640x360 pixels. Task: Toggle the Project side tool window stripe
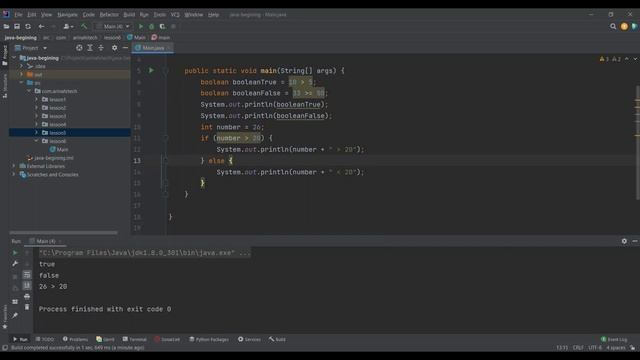click(x=4, y=56)
